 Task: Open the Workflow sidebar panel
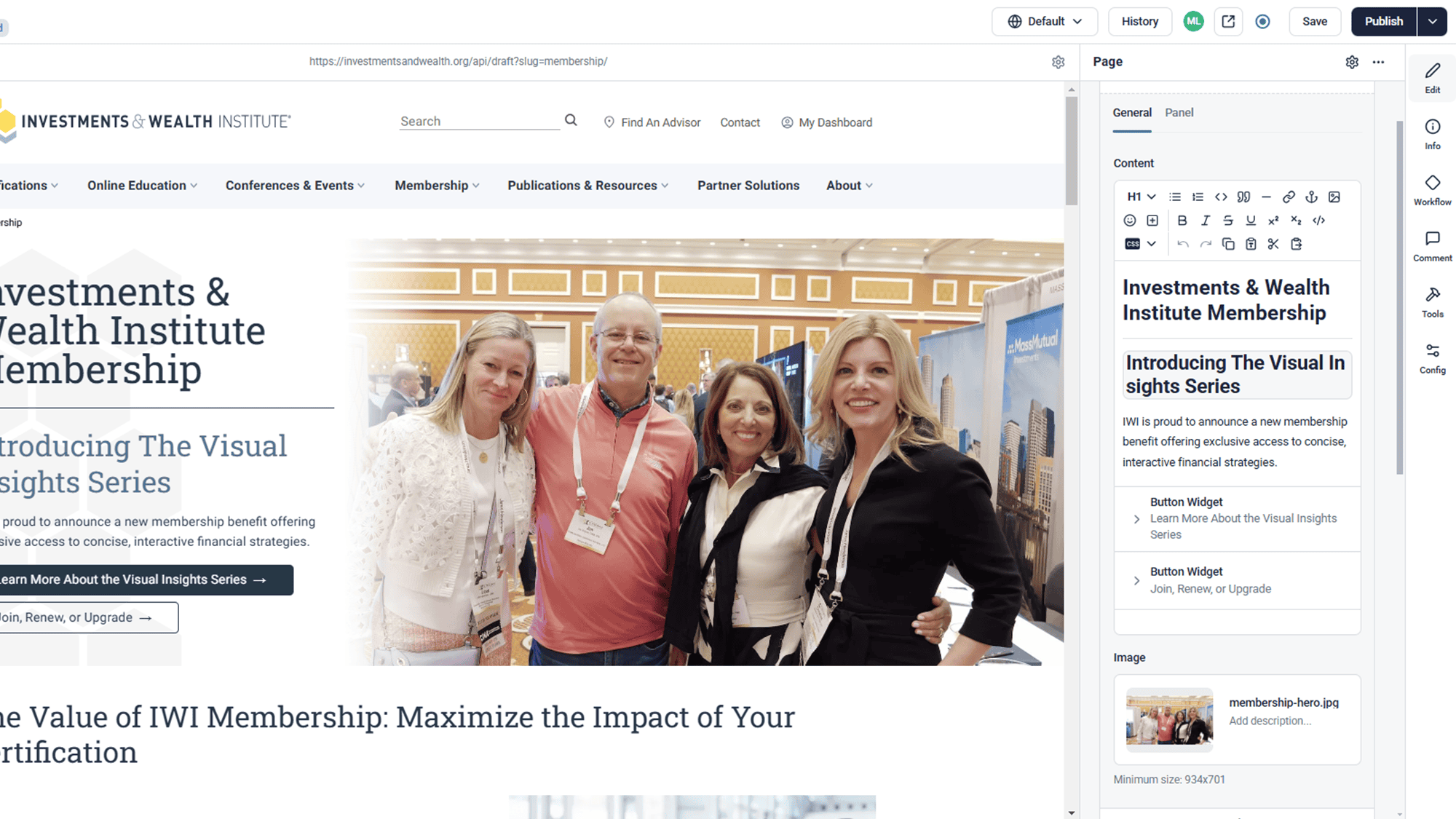(x=1432, y=191)
